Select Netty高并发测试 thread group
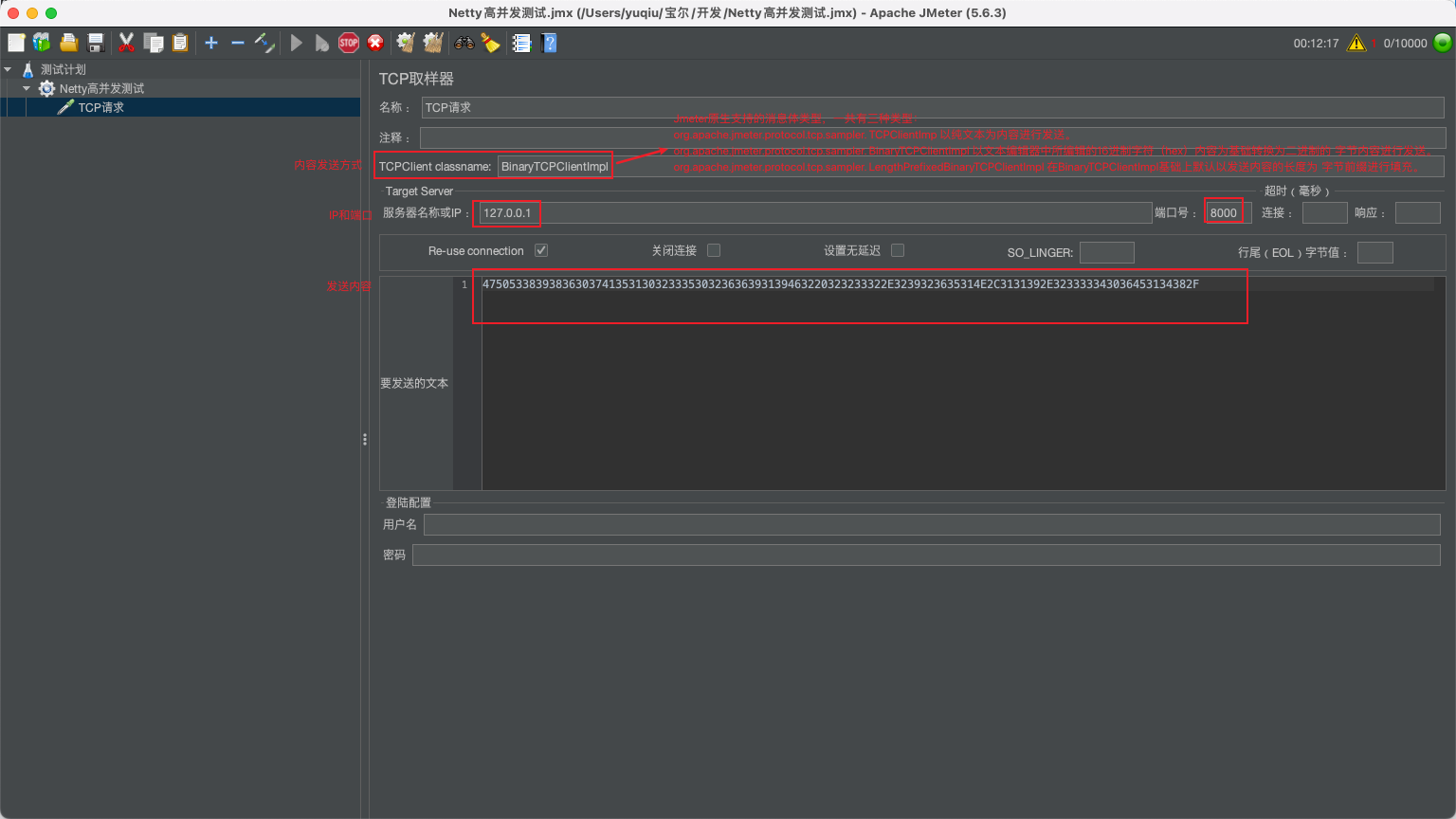 [x=101, y=88]
